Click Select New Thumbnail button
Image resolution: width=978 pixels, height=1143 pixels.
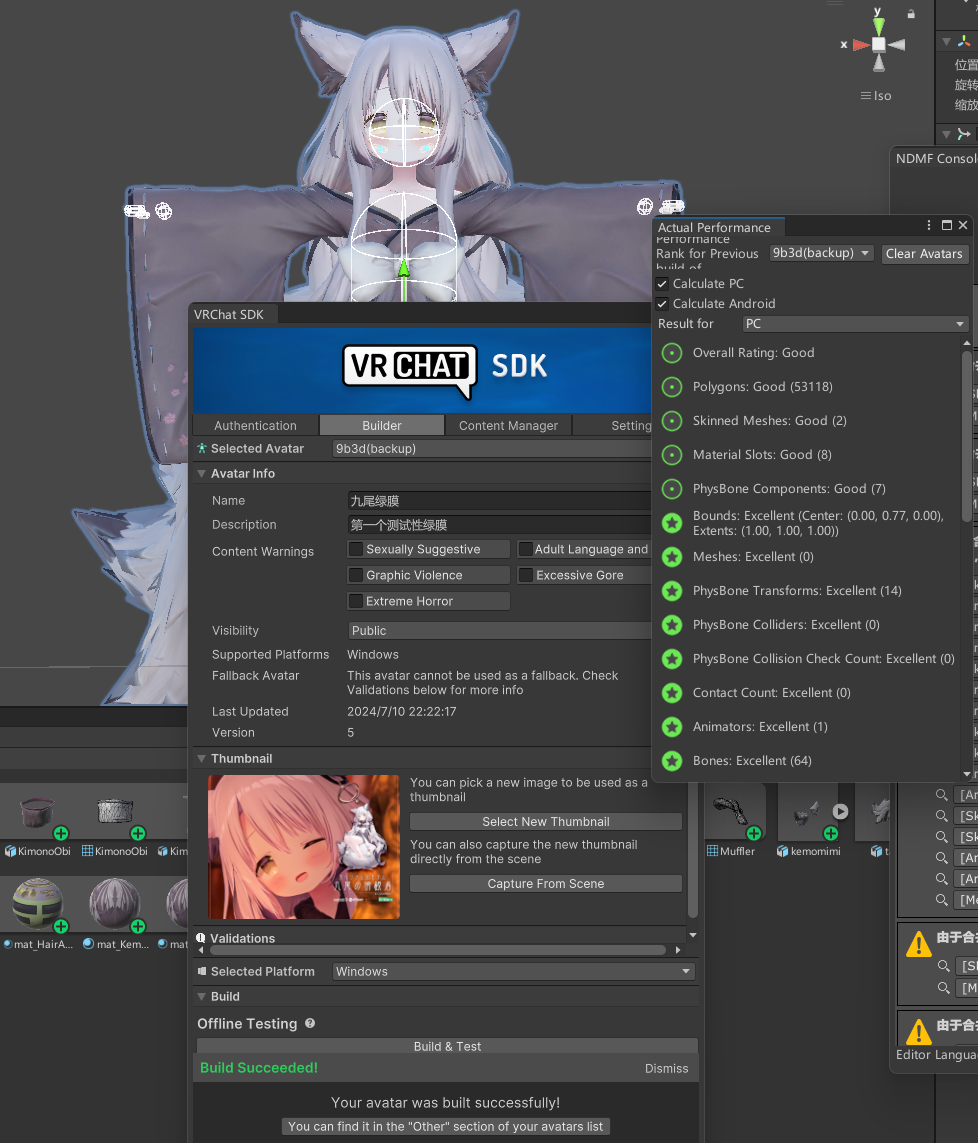pyautogui.click(x=546, y=822)
